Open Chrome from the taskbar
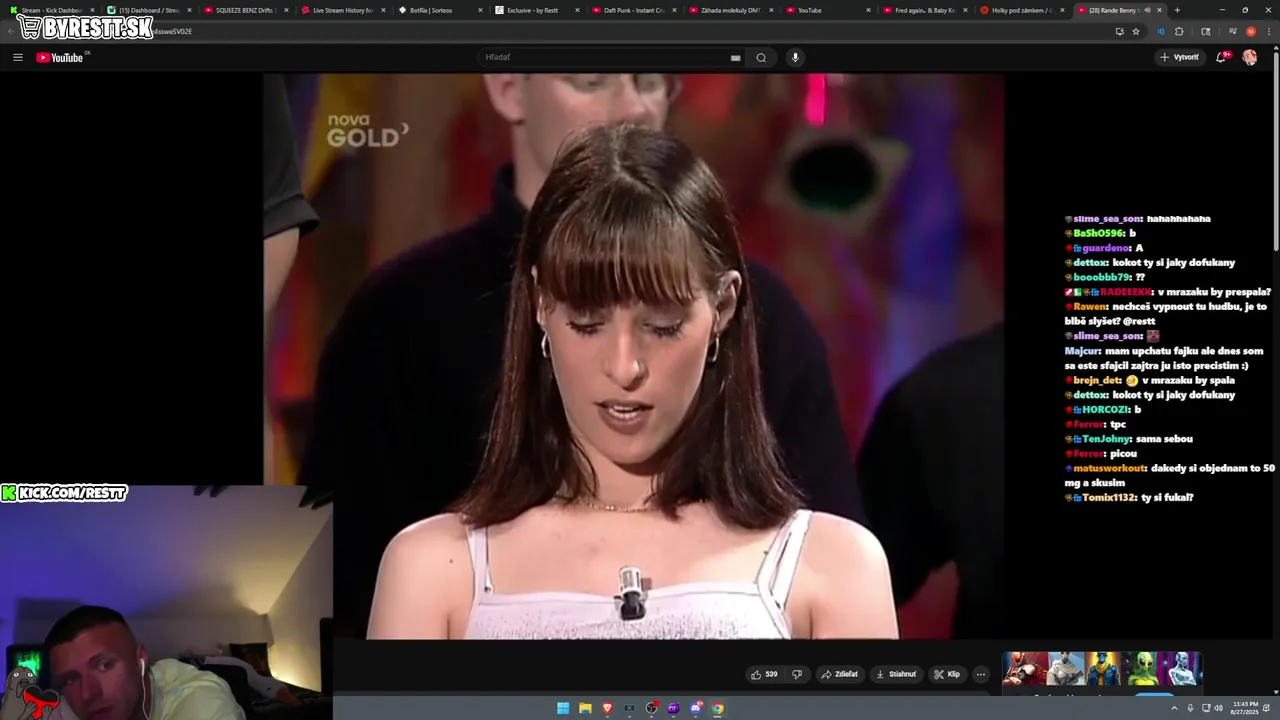 point(718,708)
